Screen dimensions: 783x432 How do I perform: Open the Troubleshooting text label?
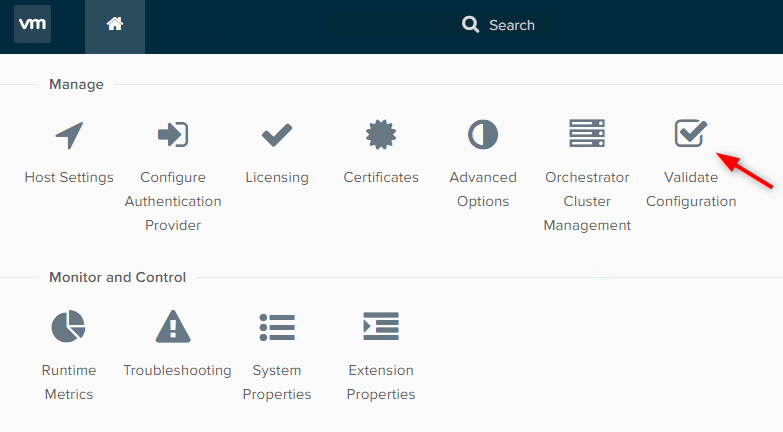[177, 371]
